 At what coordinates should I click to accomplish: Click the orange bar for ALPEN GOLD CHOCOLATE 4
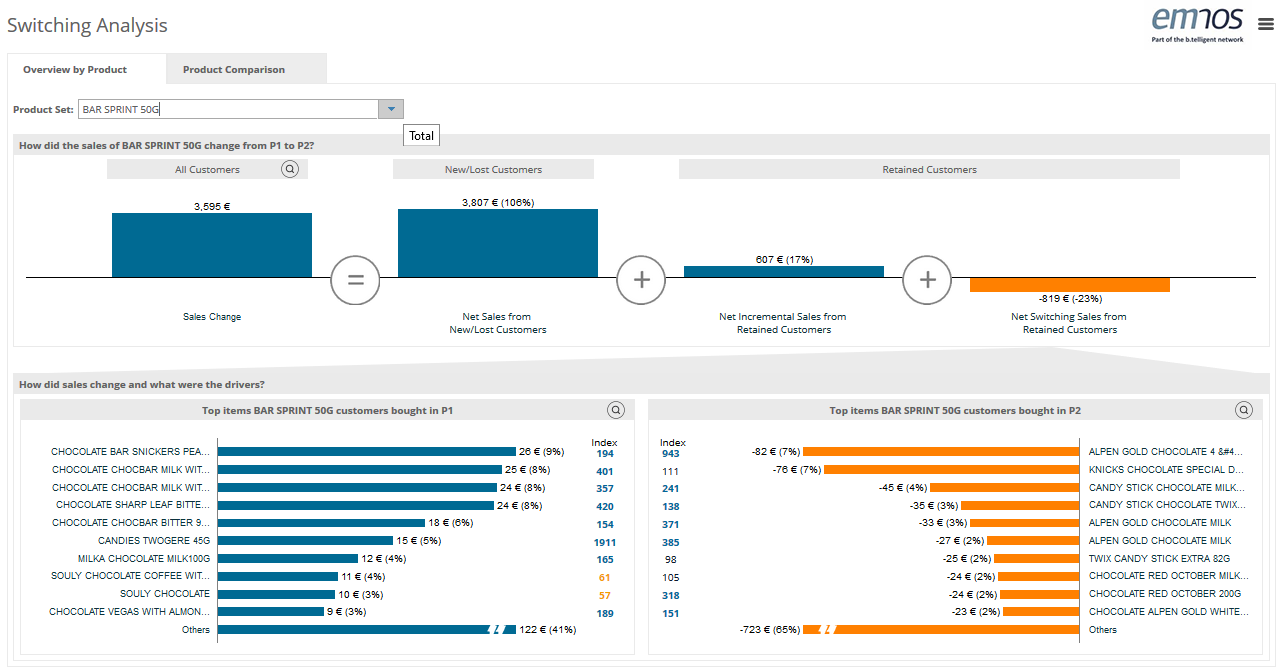pyautogui.click(x=941, y=452)
